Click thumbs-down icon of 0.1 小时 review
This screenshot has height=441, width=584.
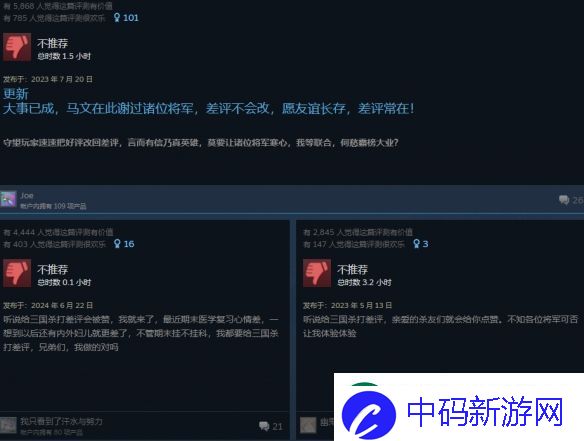(x=17, y=273)
